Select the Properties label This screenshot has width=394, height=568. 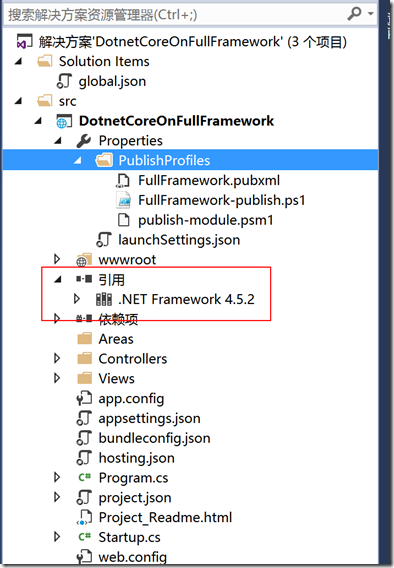pyautogui.click(x=130, y=141)
